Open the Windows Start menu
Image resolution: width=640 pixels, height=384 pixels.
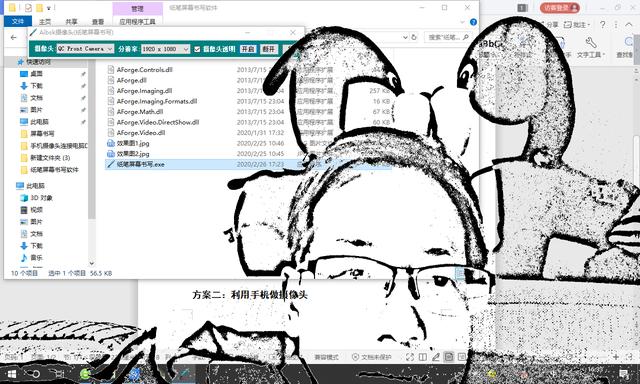click(11, 374)
